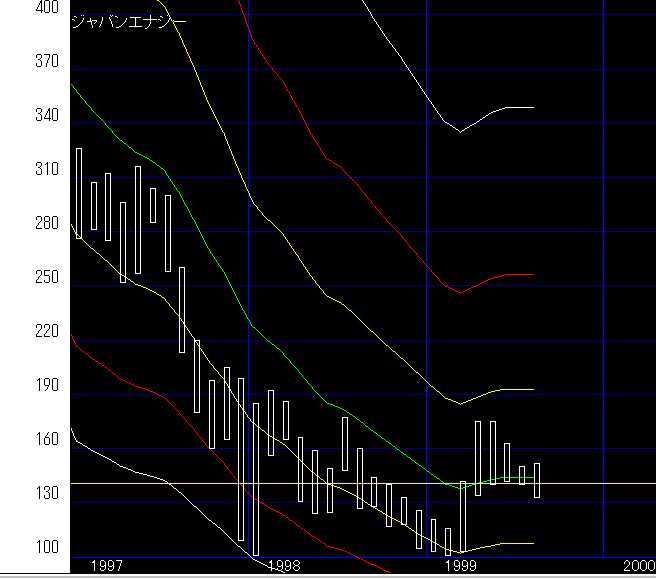
Task: Click the horizontal yellow price level line
Action: coord(600,483)
